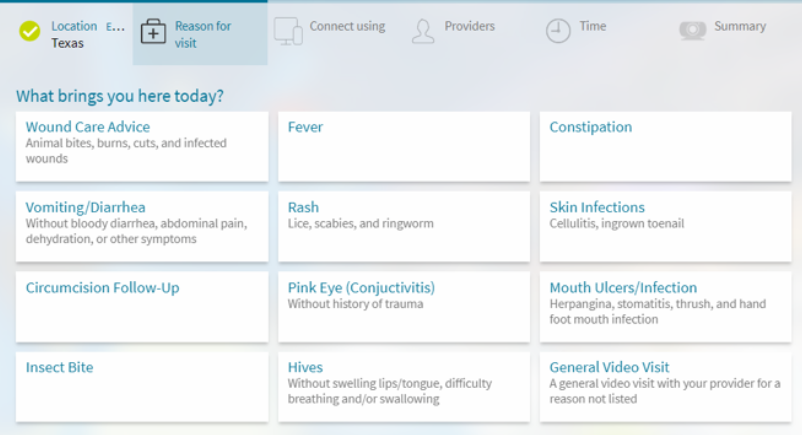Select the Hives option

click(x=404, y=386)
